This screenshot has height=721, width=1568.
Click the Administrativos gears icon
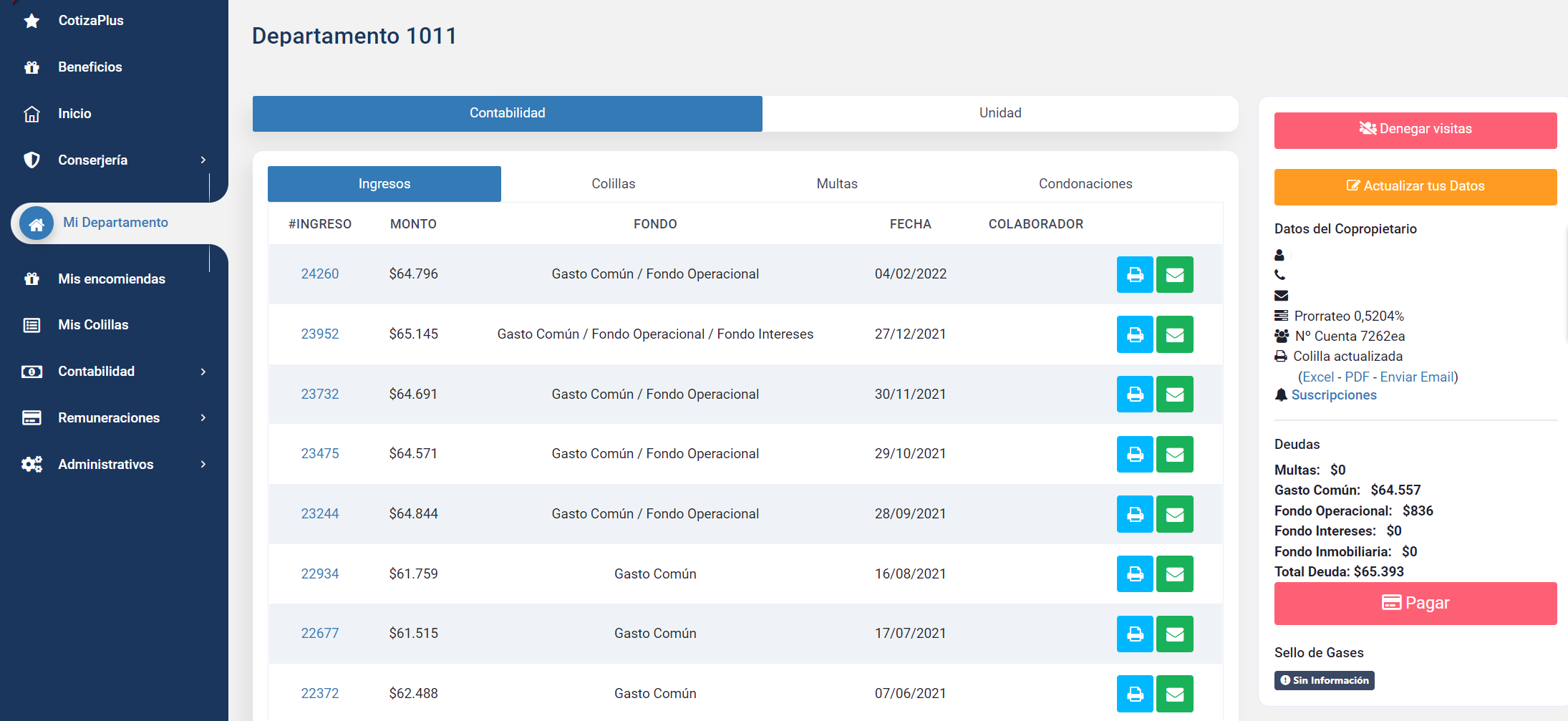pos(32,464)
